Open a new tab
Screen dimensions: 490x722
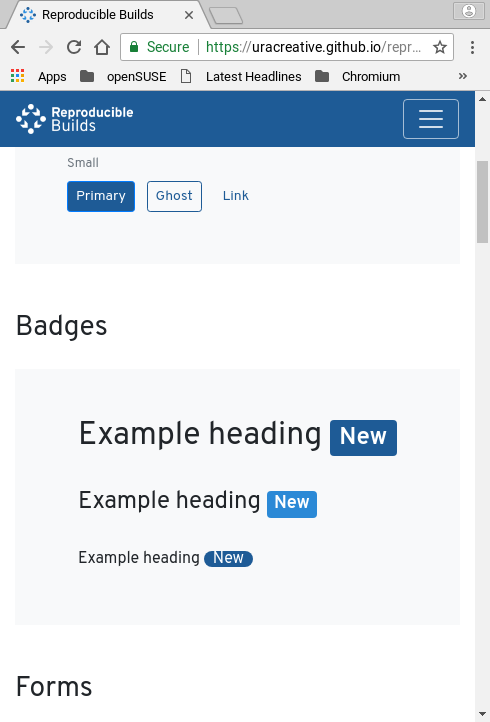tap(226, 16)
